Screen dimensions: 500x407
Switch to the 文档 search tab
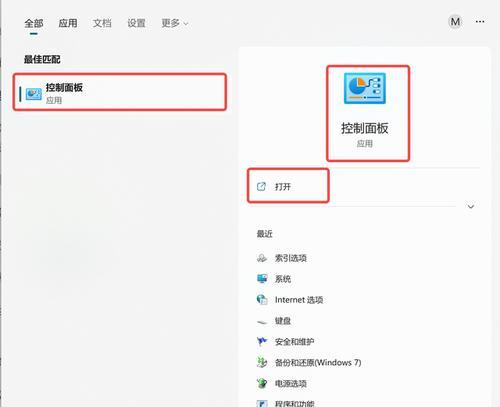pos(102,23)
